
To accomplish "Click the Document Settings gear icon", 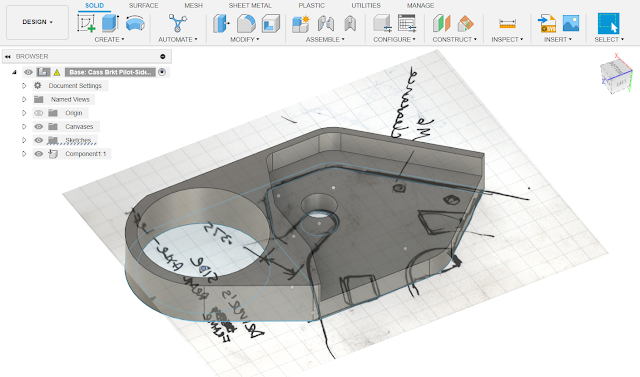I will (x=38, y=85).
